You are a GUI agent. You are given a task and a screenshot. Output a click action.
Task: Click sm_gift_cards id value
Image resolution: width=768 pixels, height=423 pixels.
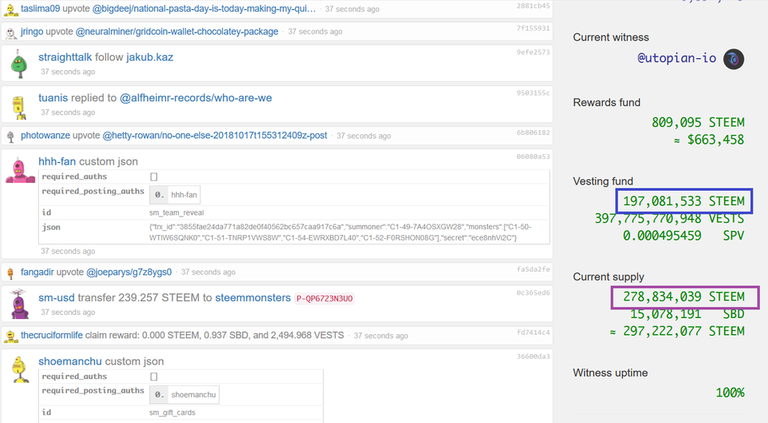click(x=172, y=413)
